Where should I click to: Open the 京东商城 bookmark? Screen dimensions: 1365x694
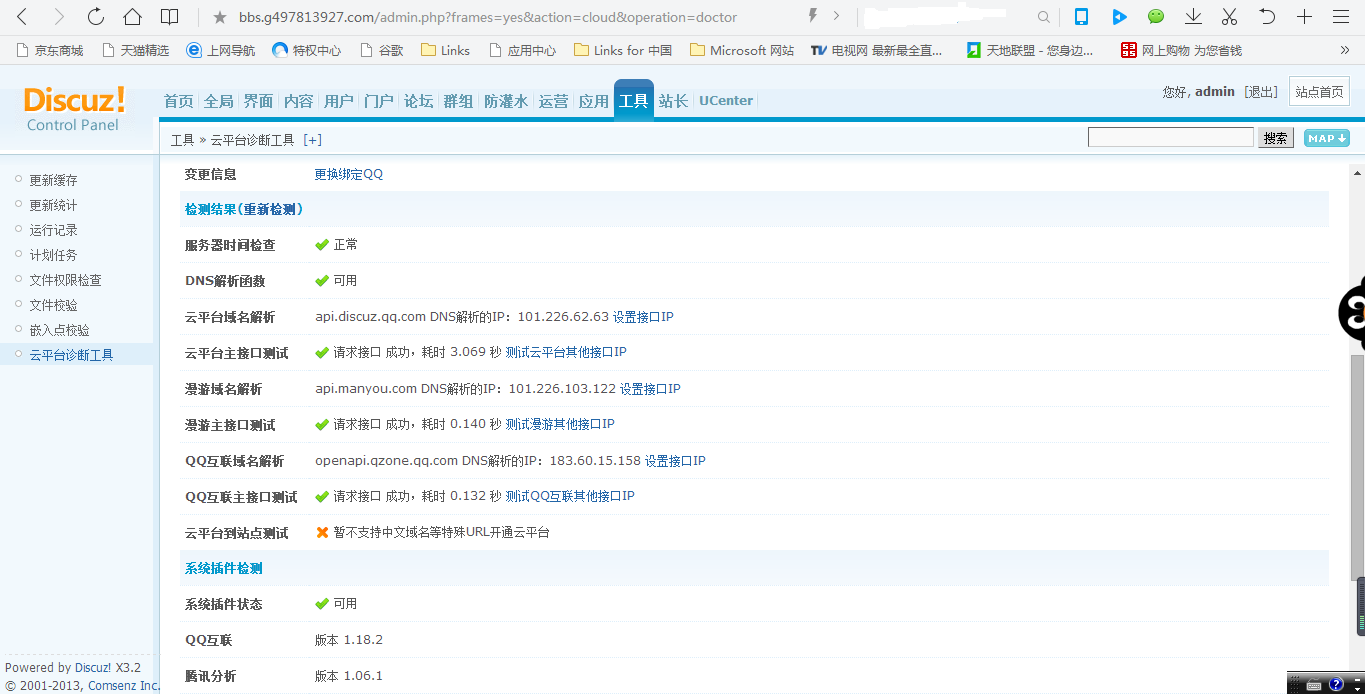[x=50, y=50]
